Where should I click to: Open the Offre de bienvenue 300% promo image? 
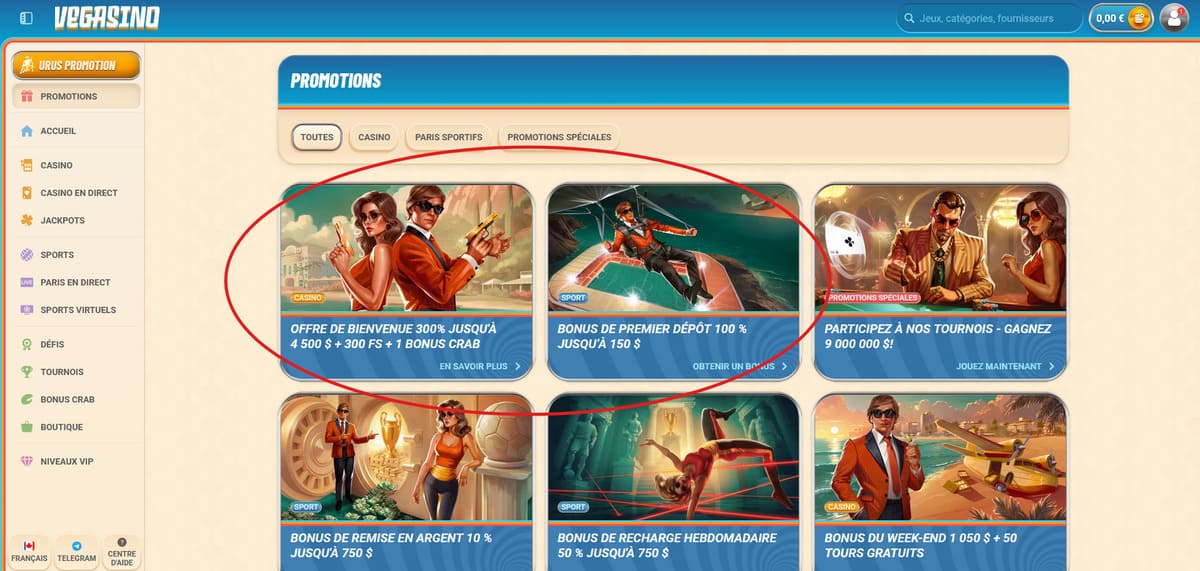[407, 248]
